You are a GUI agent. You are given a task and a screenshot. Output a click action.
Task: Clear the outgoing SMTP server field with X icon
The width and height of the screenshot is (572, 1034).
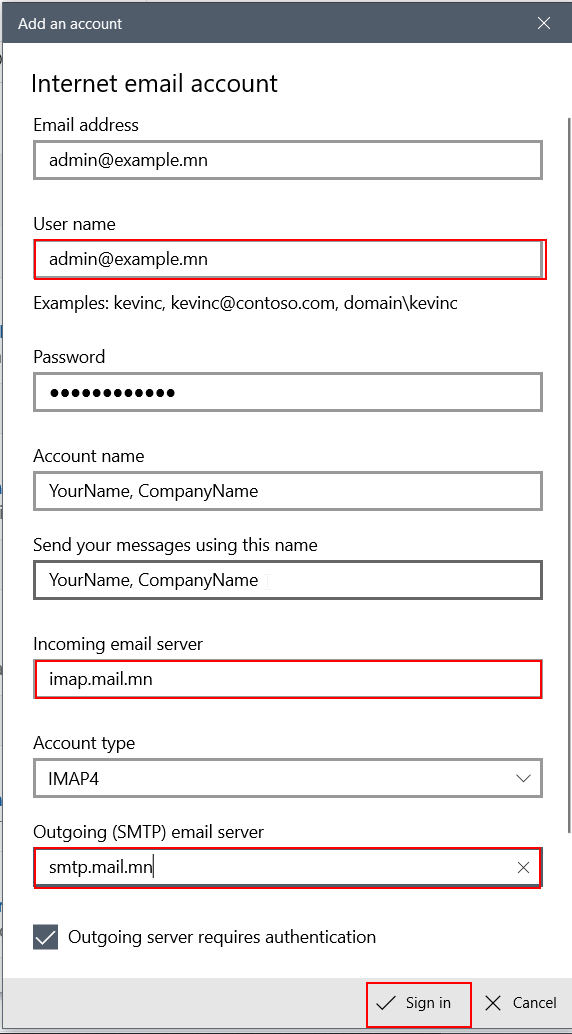click(x=523, y=868)
